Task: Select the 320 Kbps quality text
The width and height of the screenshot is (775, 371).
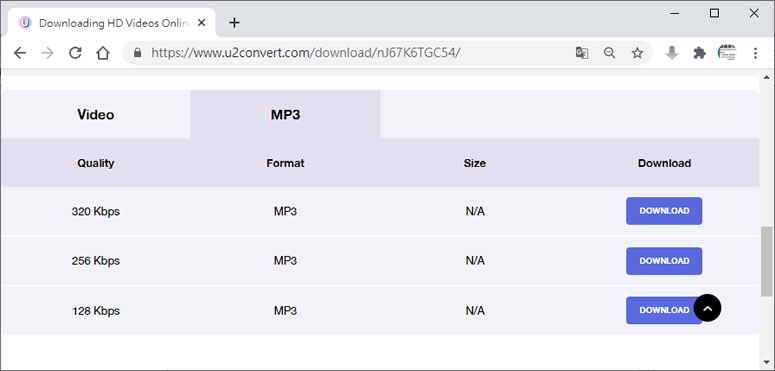Action: (95, 211)
